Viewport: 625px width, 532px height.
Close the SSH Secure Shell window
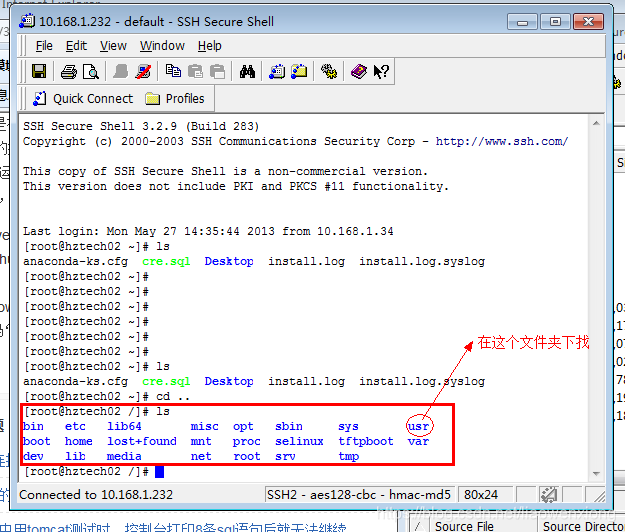pos(588,22)
